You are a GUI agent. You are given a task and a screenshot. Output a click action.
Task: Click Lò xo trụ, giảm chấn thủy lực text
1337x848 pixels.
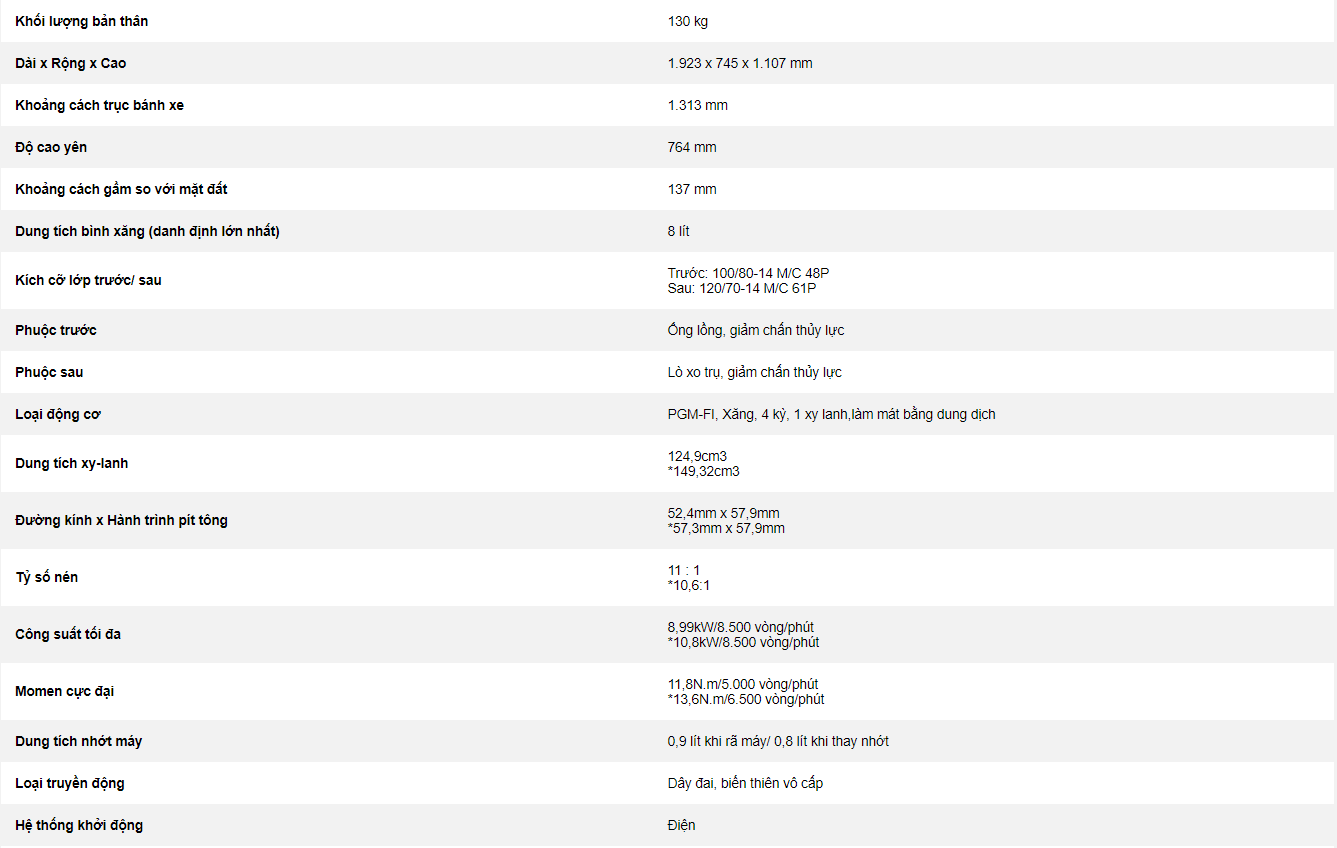tap(755, 372)
